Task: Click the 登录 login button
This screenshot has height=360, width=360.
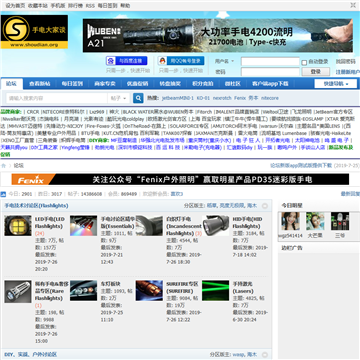Action: coord(316,72)
